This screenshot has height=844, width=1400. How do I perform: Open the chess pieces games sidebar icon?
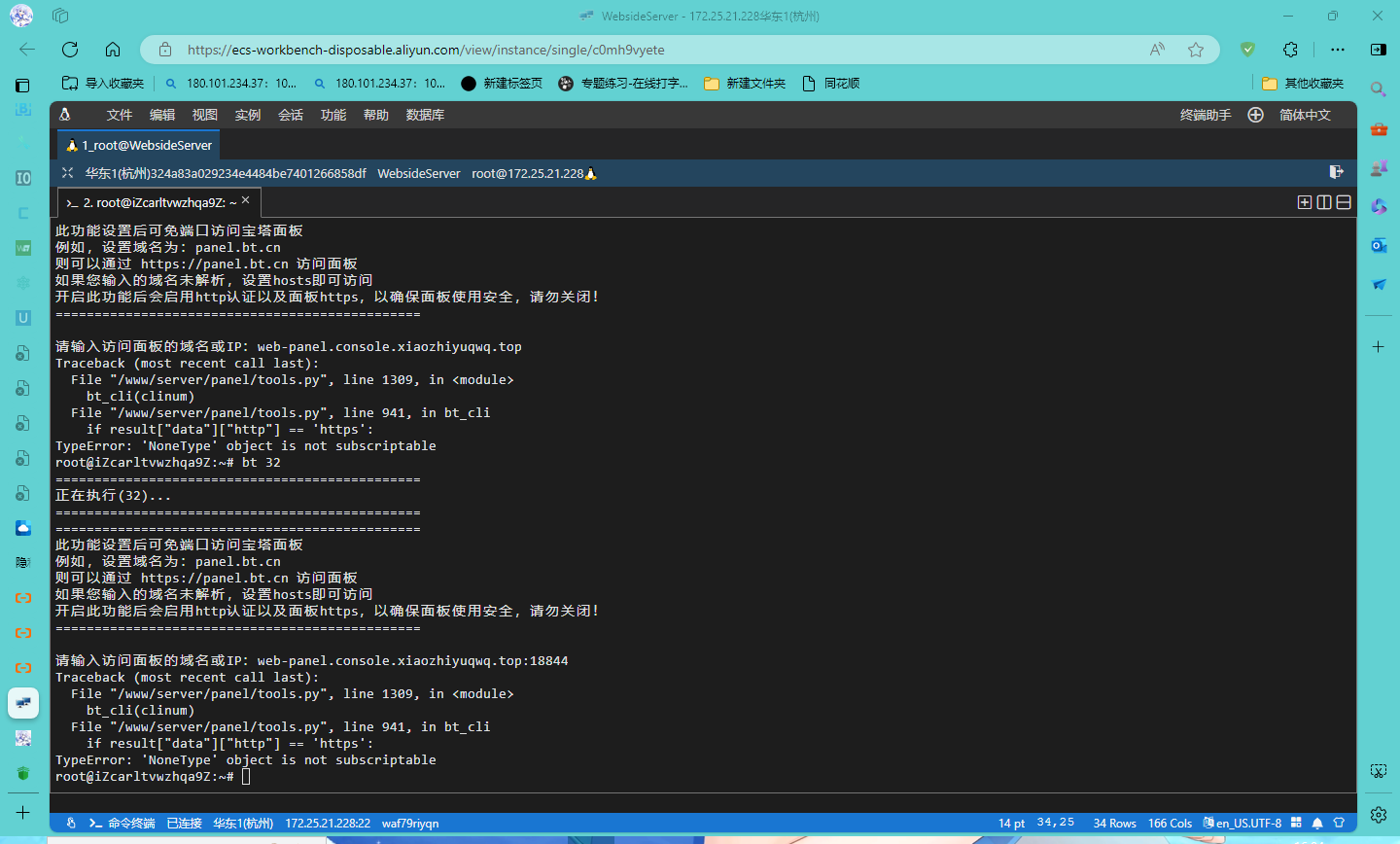tap(1379, 167)
